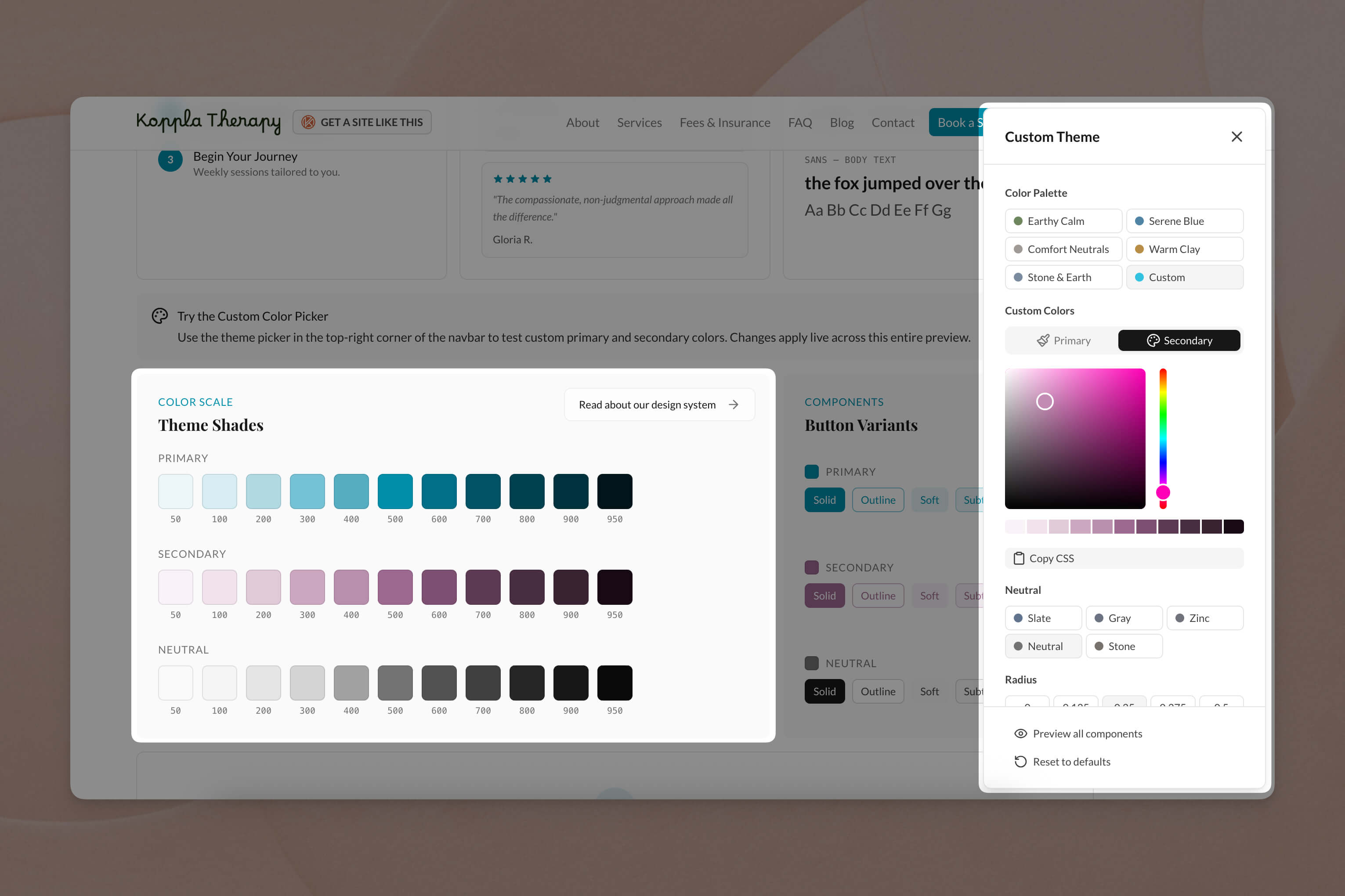The height and width of the screenshot is (896, 1345).
Task: Pick the Stone & Earth palette
Action: pos(1063,277)
